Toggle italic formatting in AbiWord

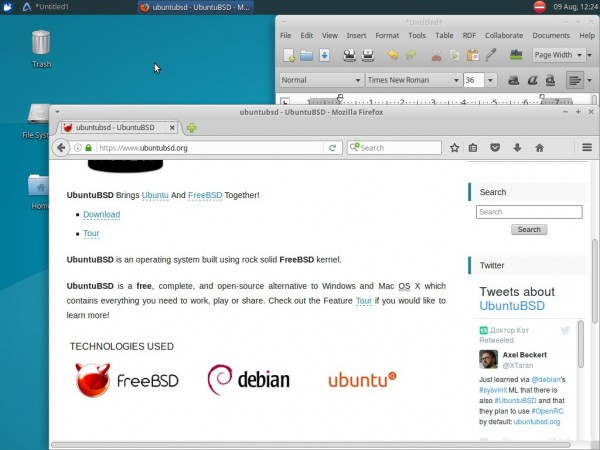pos(532,80)
